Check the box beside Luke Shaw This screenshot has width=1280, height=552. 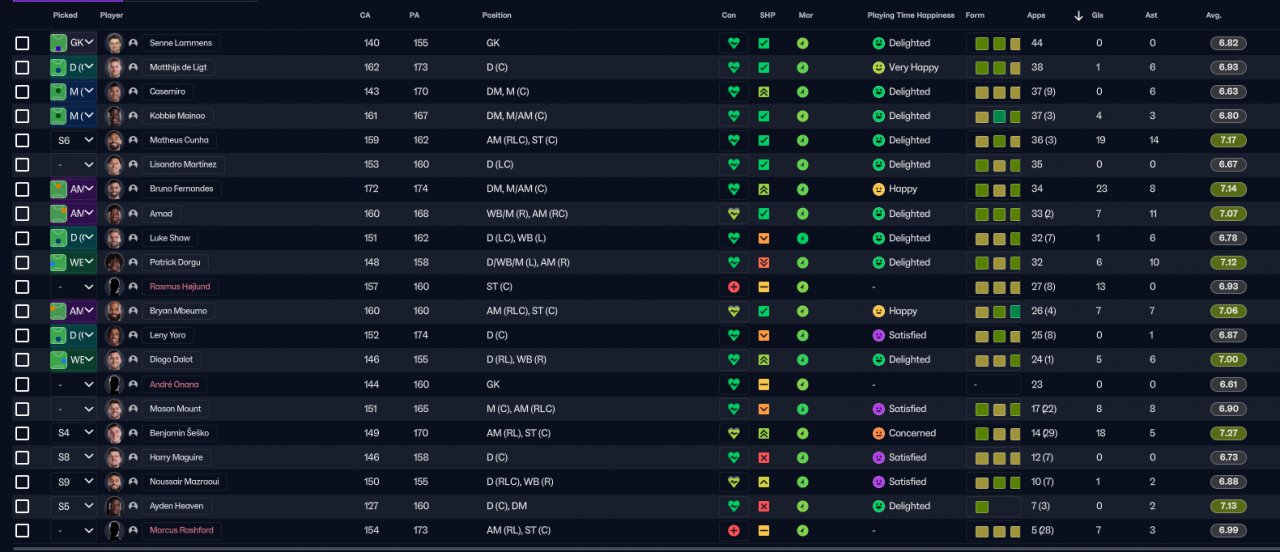[22, 238]
